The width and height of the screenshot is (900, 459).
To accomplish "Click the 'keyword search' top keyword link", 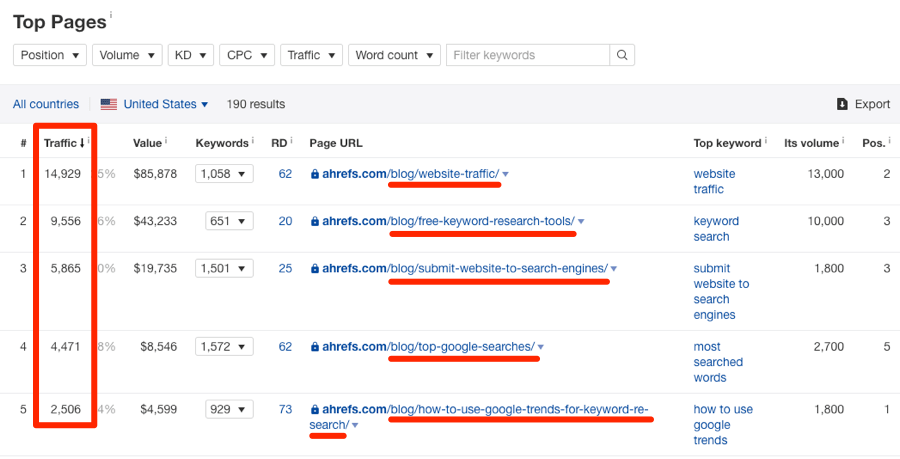I will [x=716, y=229].
